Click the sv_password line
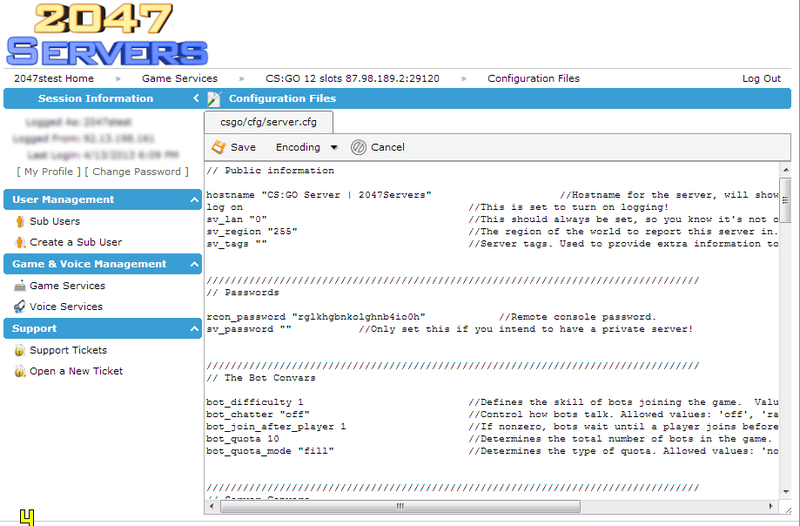The image size is (800, 526). pos(449,329)
